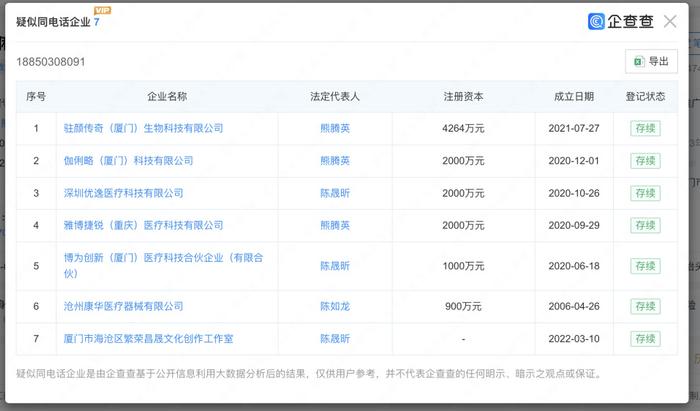
Task: Click establishment date 2020-10-26
Action: tap(574, 193)
